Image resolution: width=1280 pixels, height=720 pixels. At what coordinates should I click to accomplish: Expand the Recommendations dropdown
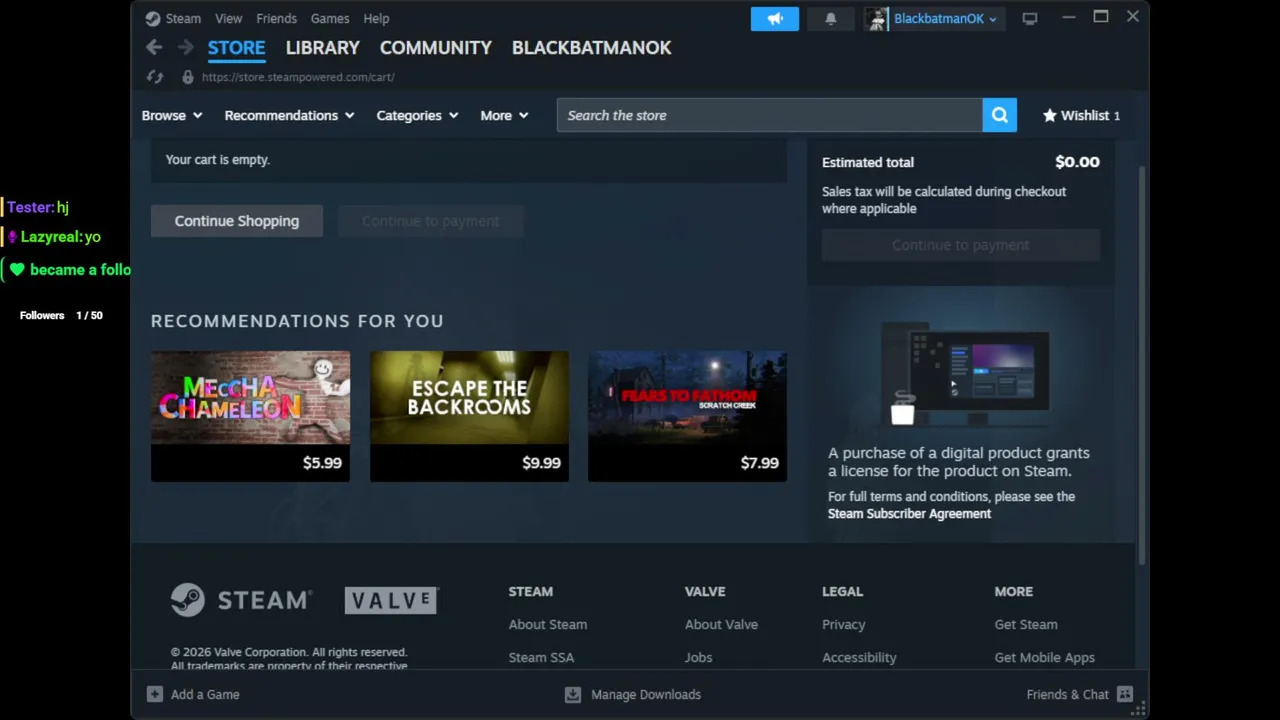coord(290,115)
